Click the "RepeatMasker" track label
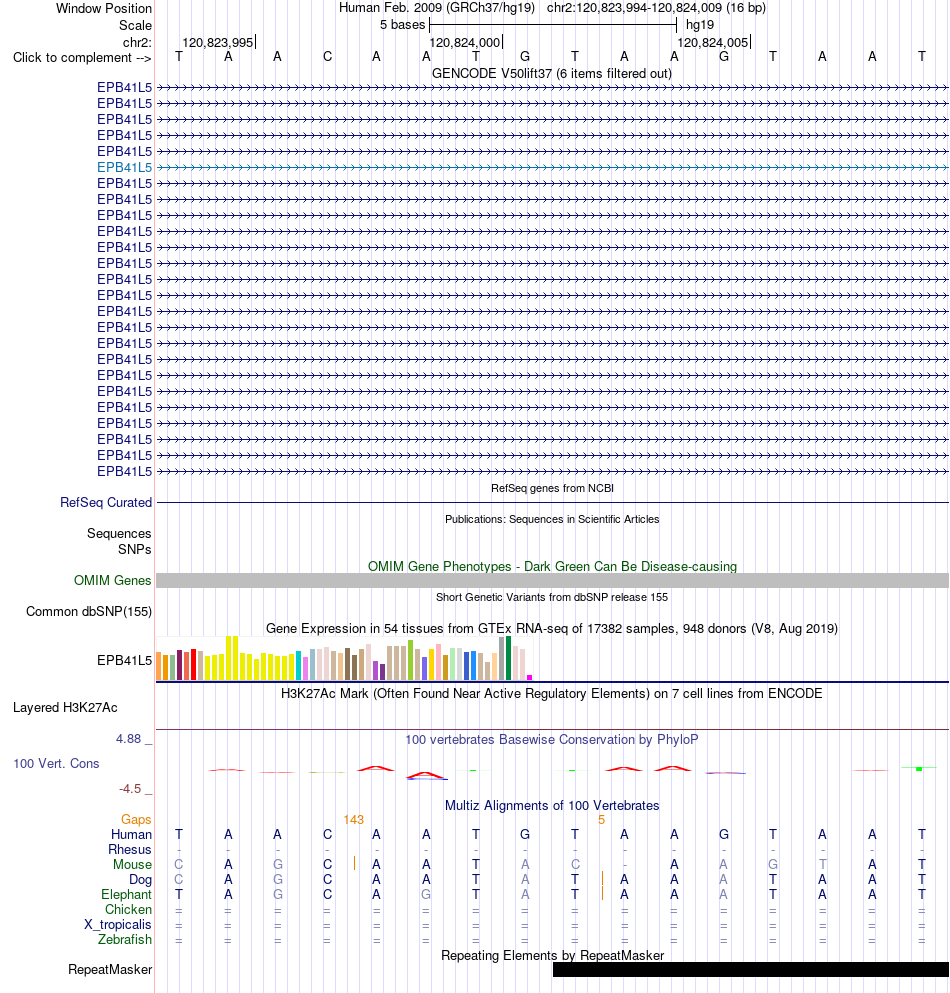Image resolution: width=950 pixels, height=993 pixels. pos(110,970)
